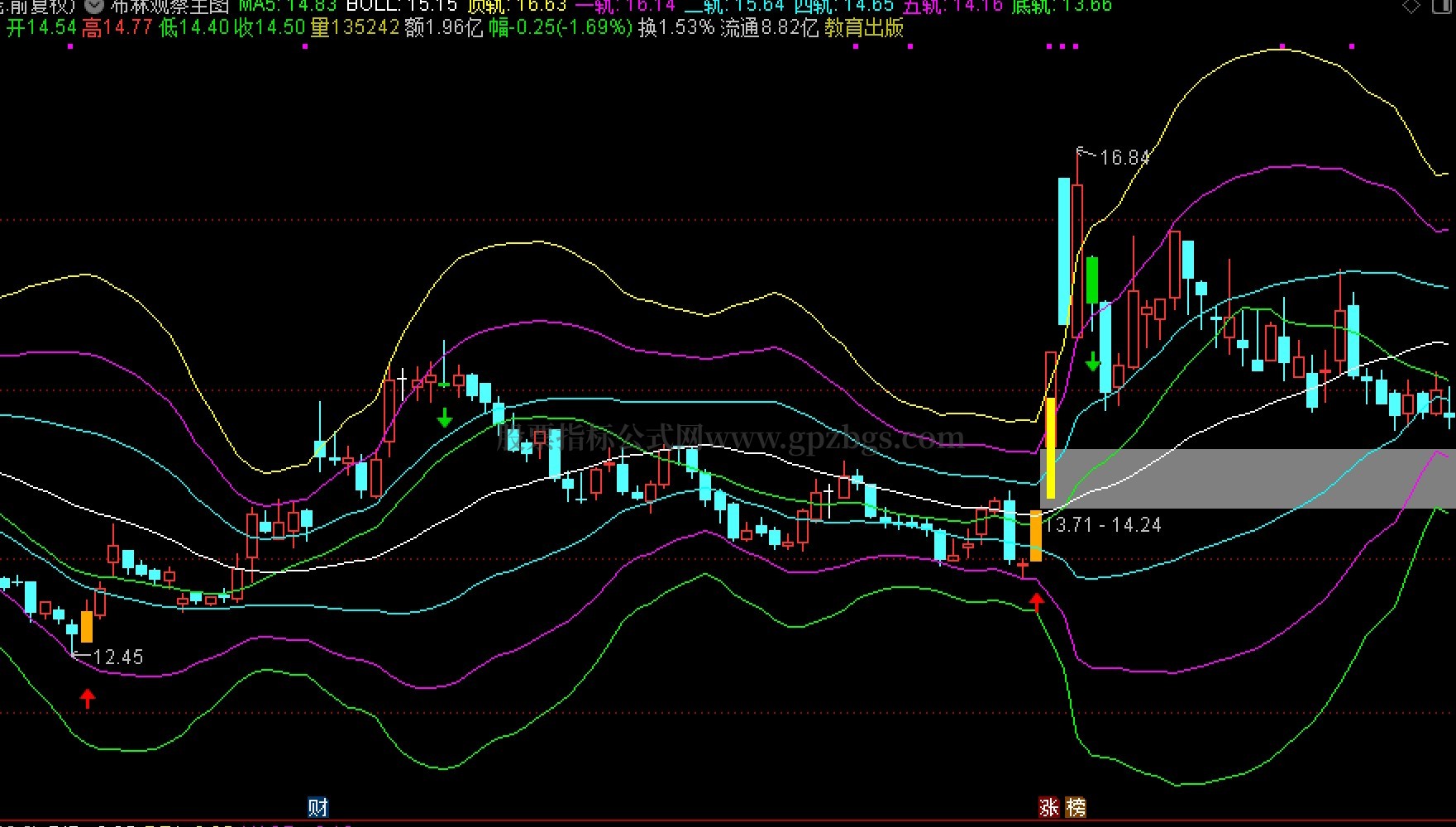Viewport: 1456px width, 827px height.
Task: Select the solid green candlestick
Action: tap(1091, 280)
